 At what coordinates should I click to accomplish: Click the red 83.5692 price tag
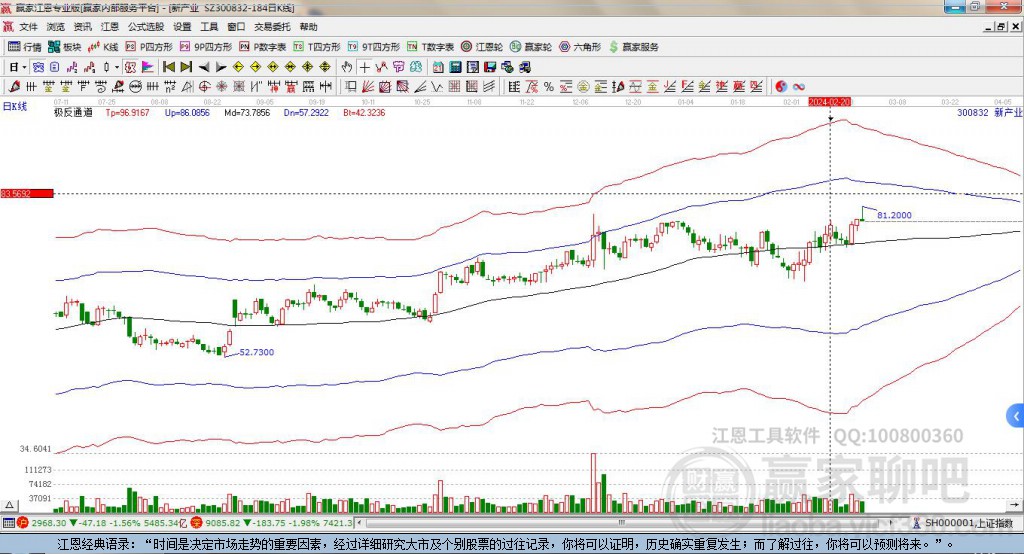coord(27,193)
